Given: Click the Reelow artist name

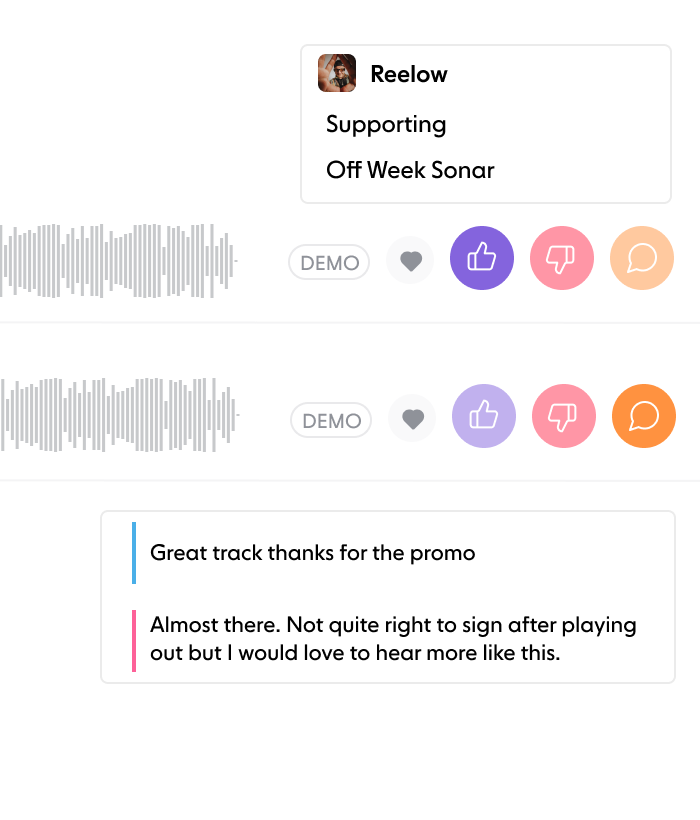Looking at the screenshot, I should 409,74.
